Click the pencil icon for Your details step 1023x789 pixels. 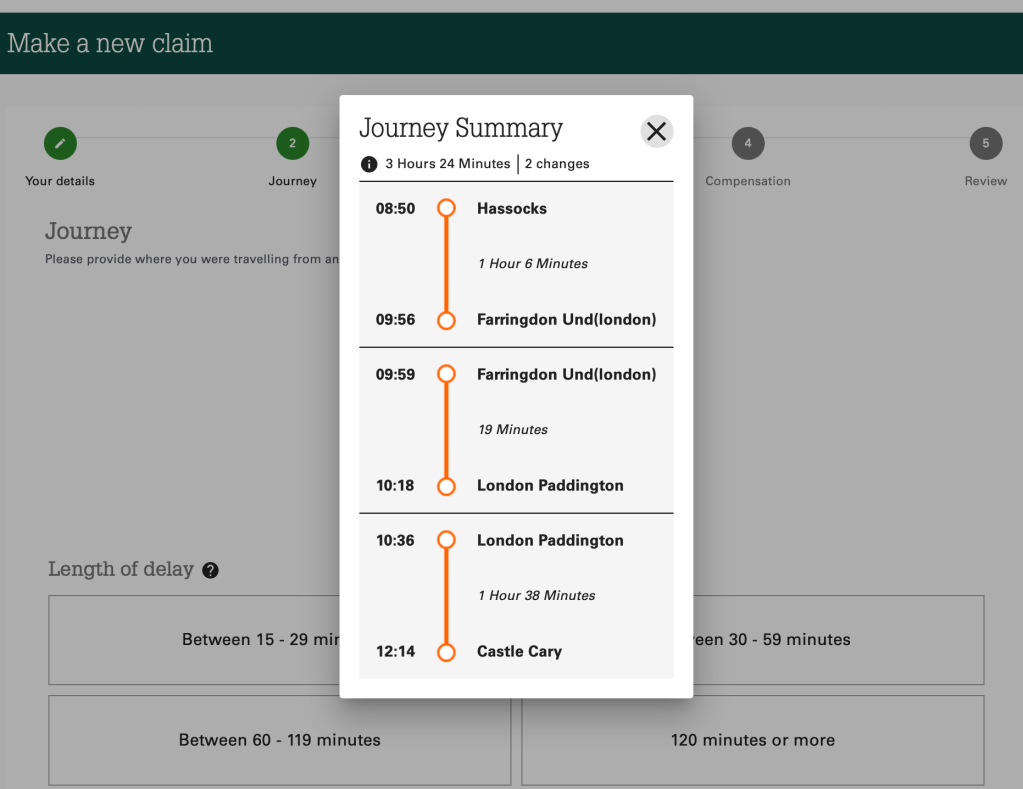[x=60, y=144]
